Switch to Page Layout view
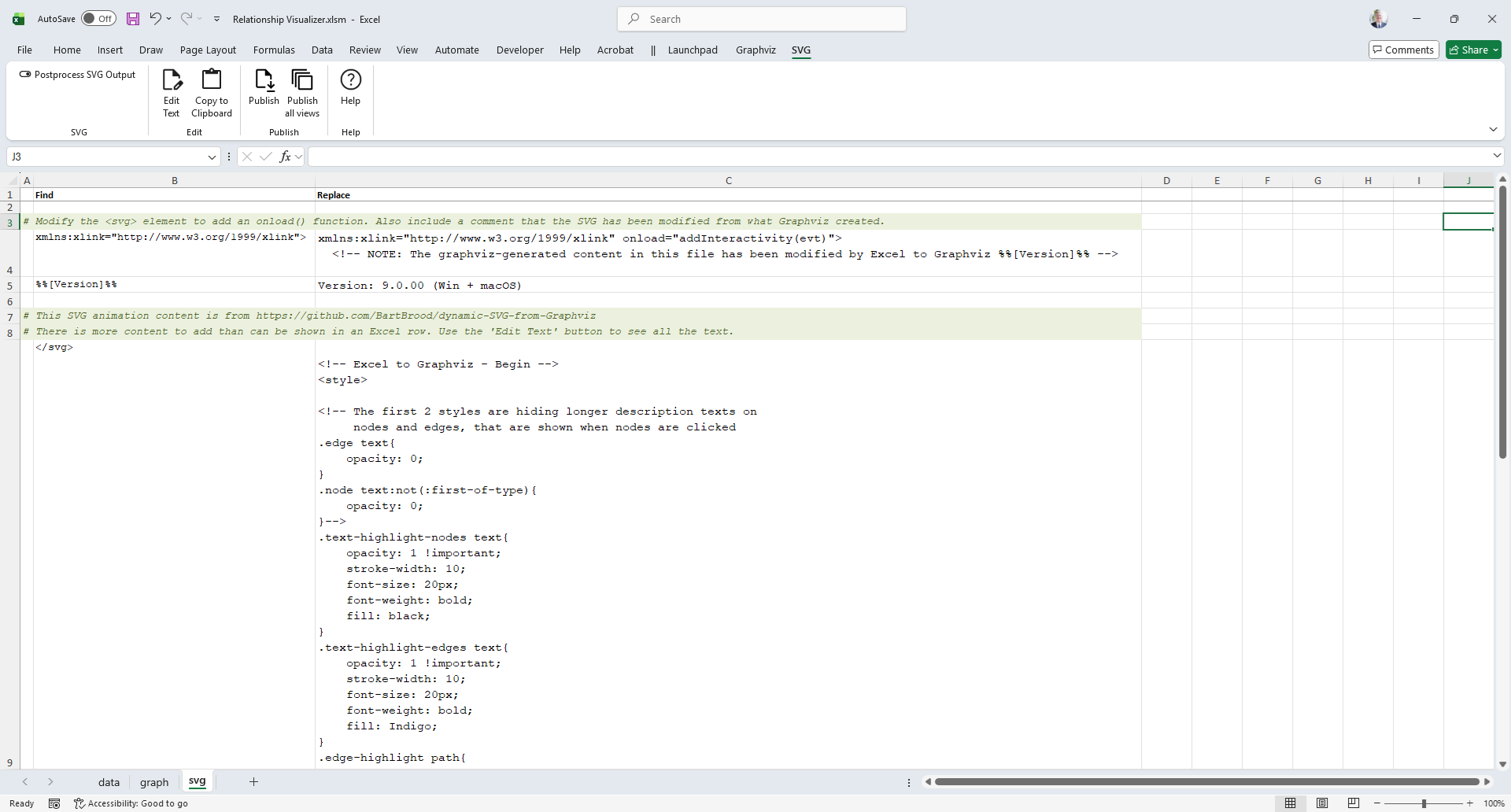 pyautogui.click(x=1322, y=803)
